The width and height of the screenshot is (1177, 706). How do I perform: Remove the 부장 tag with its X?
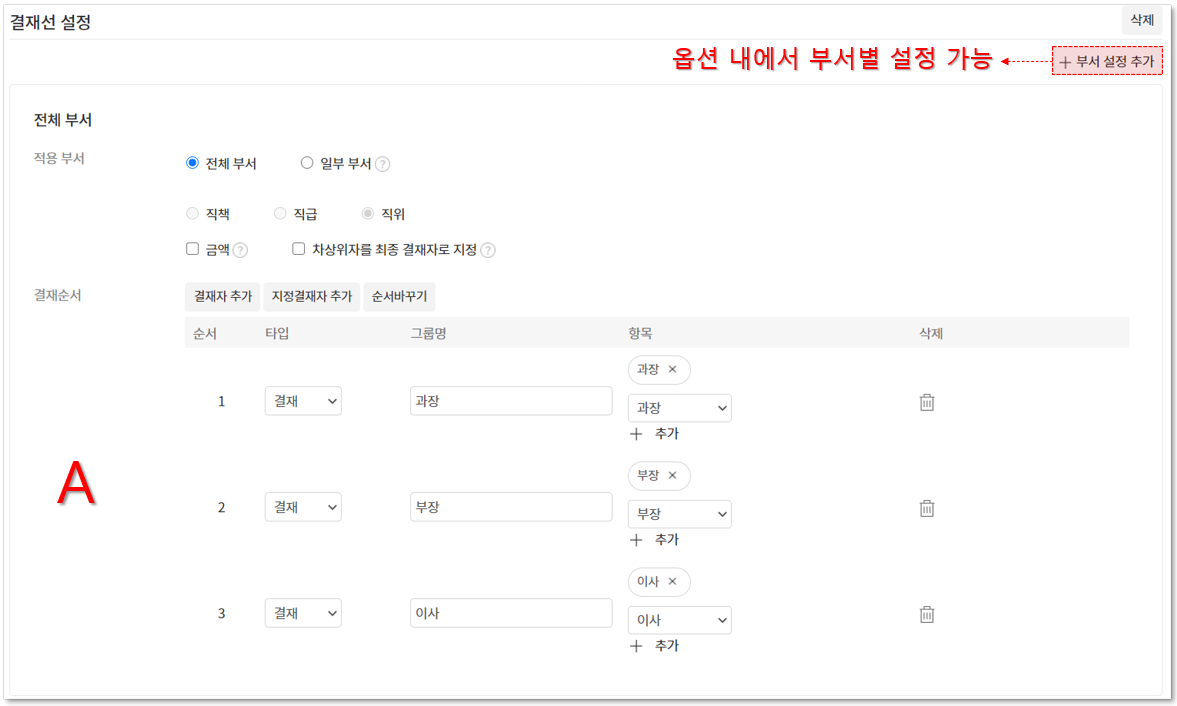click(673, 475)
